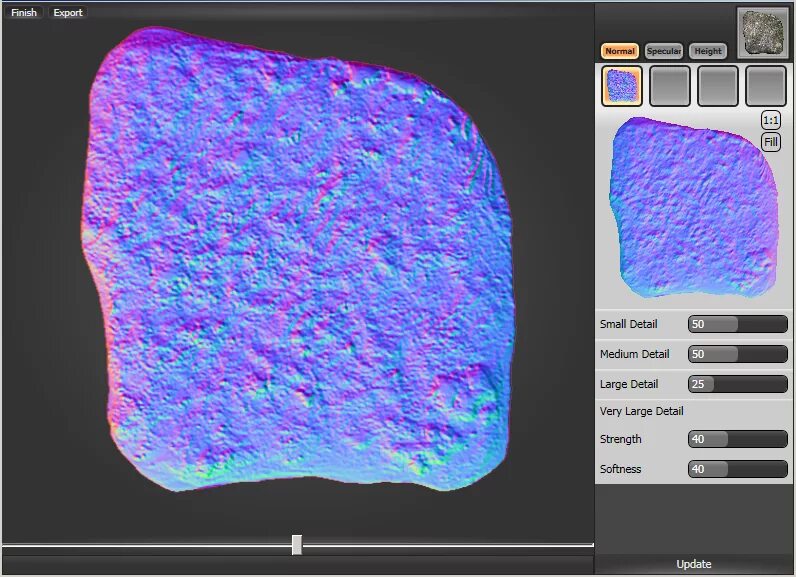
Task: Click the Small Detail label
Action: [628, 324]
